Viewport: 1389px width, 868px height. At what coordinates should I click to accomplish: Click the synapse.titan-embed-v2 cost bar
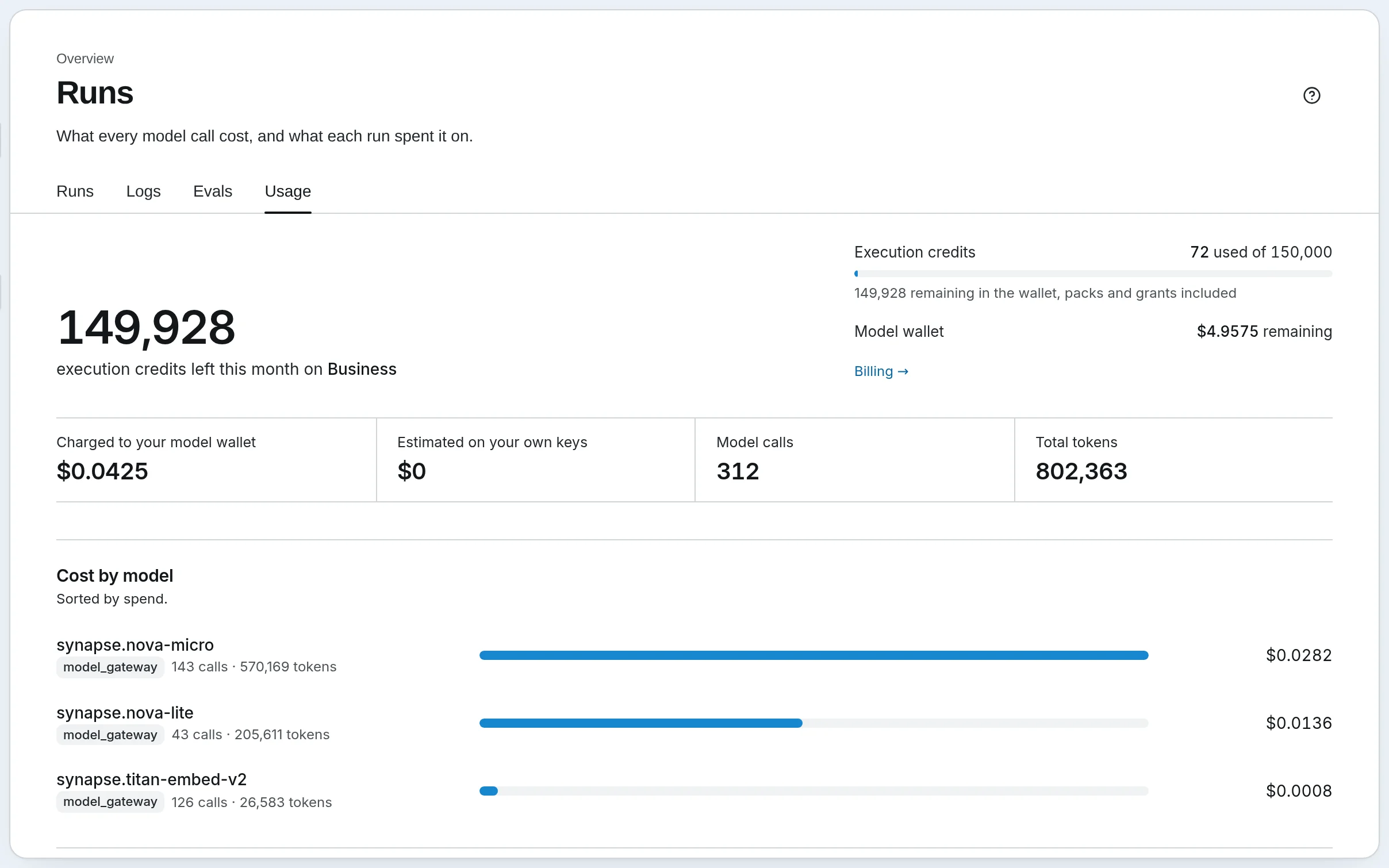pos(814,791)
